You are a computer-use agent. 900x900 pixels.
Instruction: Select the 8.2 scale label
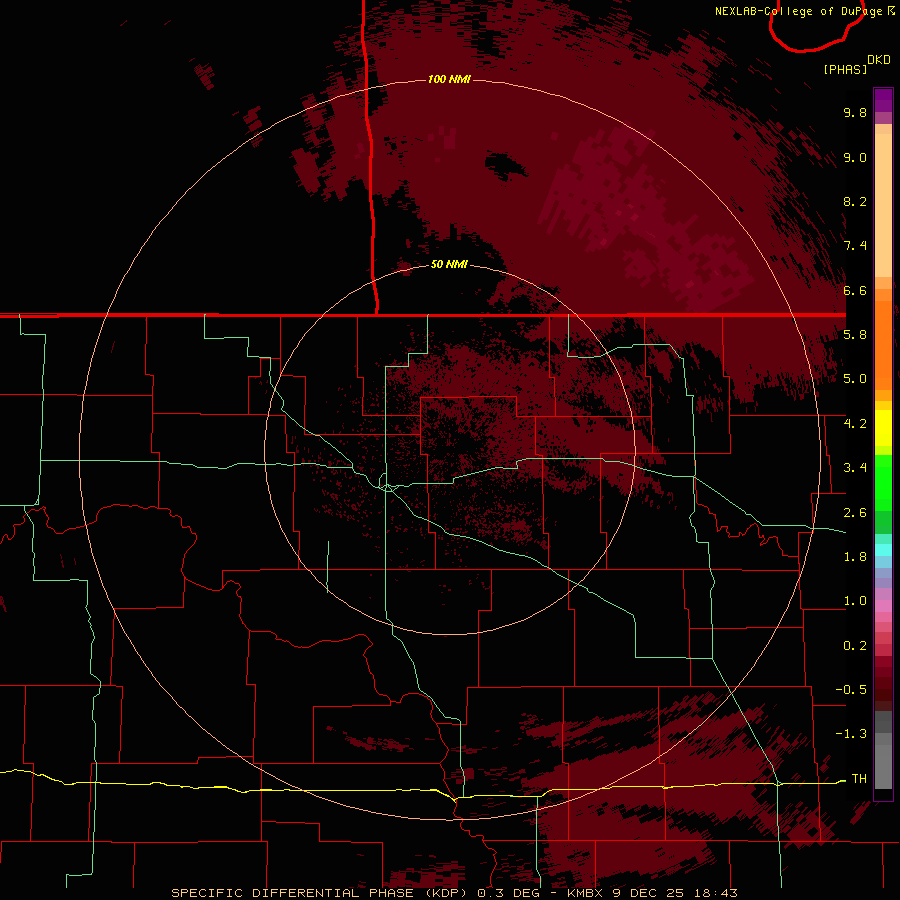pos(855,201)
